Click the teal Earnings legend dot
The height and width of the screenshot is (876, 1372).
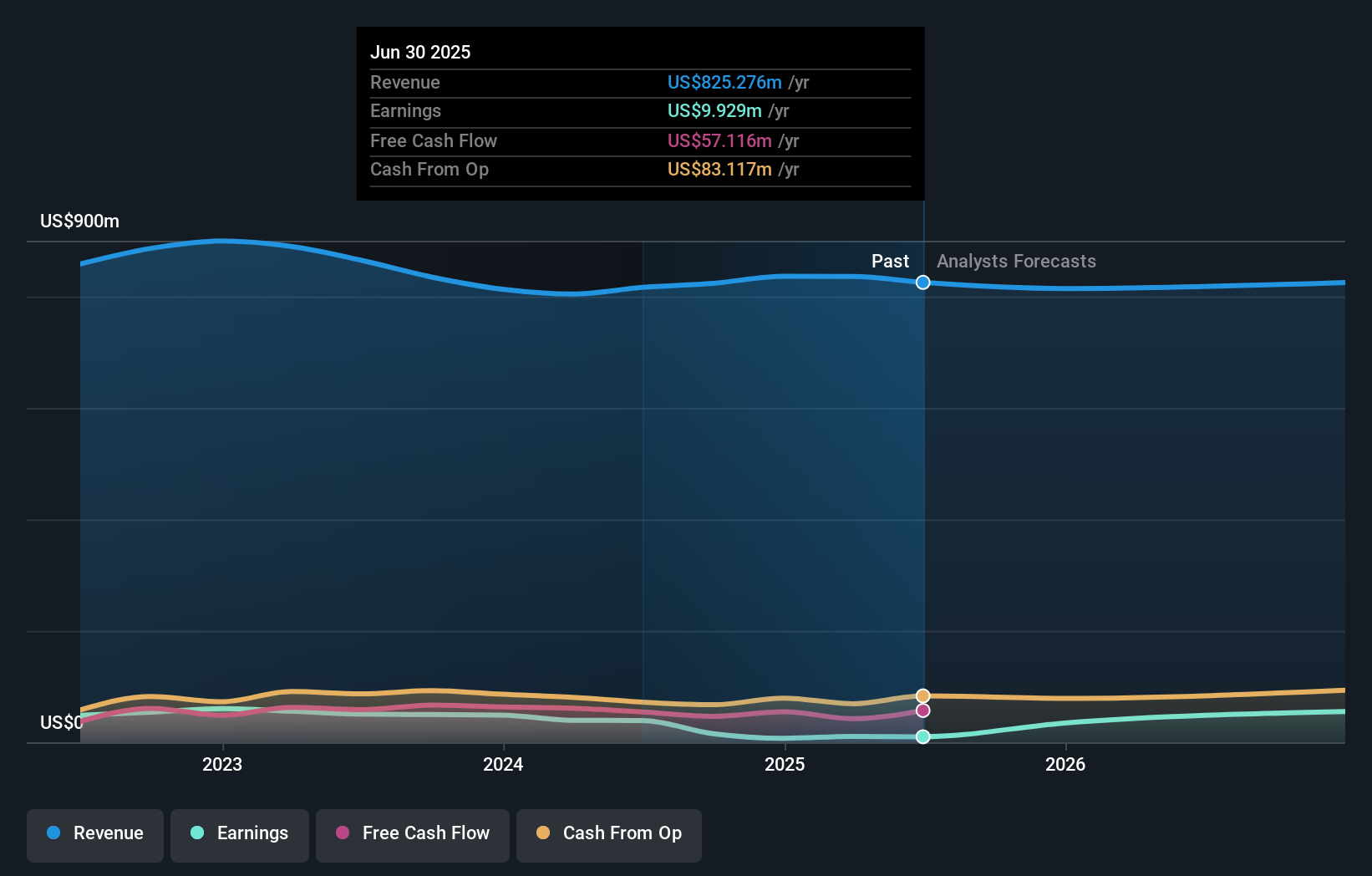click(197, 833)
